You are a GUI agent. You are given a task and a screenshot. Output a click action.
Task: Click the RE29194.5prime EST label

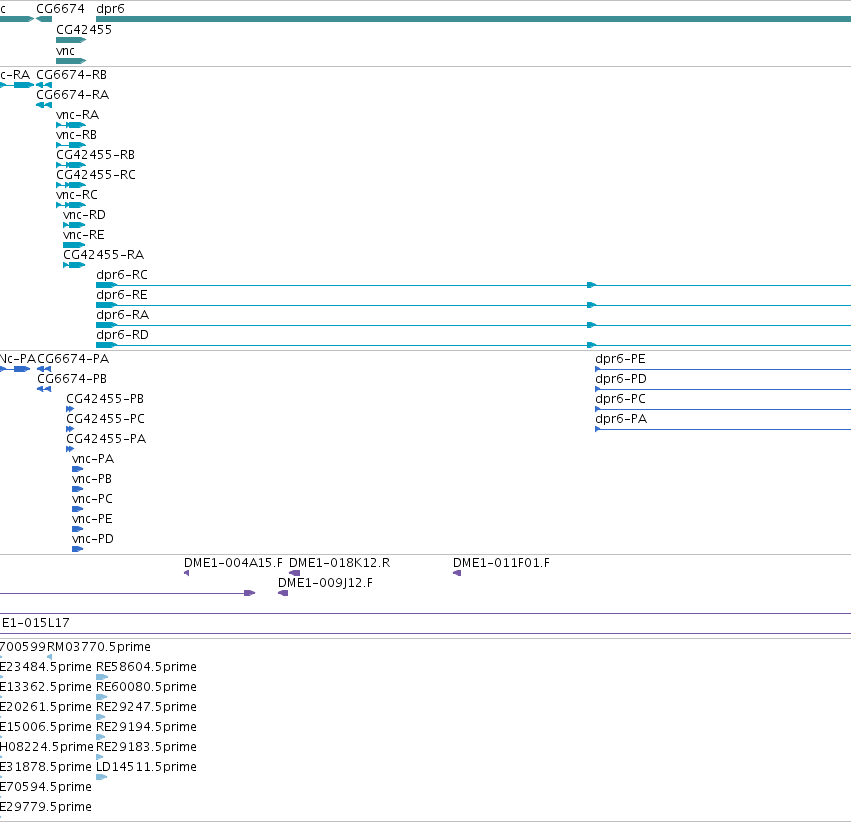pyautogui.click(x=147, y=728)
